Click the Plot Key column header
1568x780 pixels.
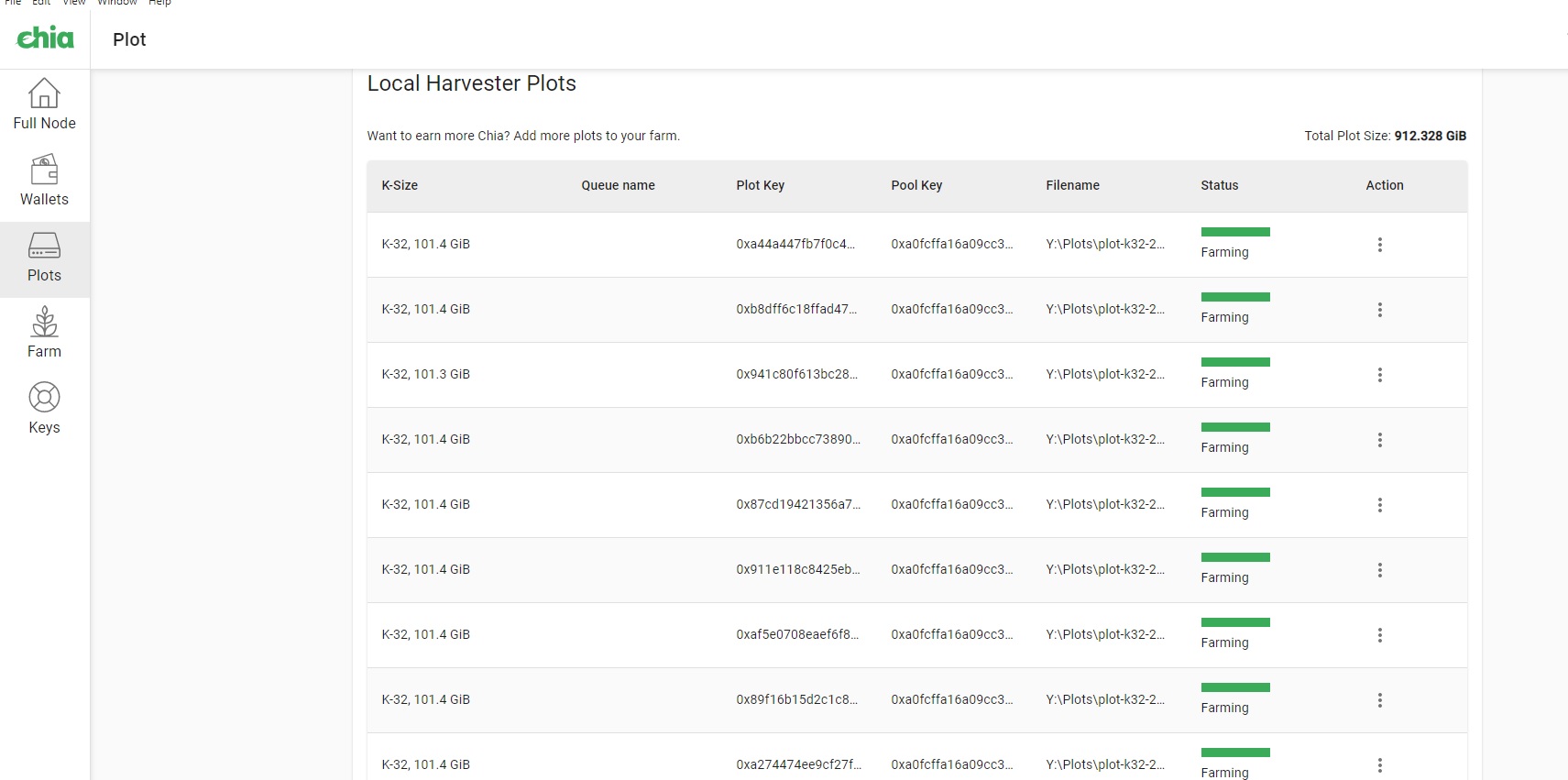coord(760,185)
